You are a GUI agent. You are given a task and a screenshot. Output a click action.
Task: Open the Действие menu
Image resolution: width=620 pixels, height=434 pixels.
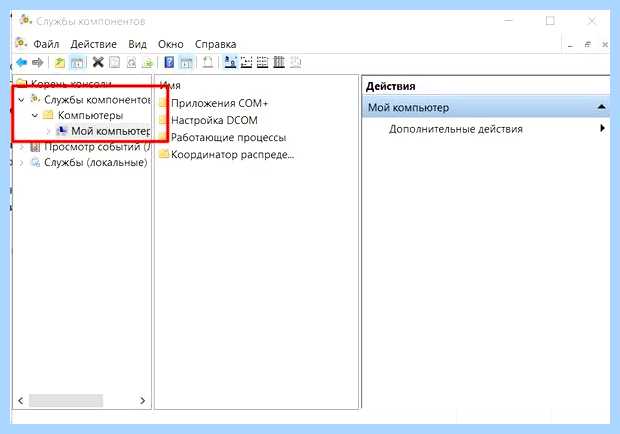[94, 44]
